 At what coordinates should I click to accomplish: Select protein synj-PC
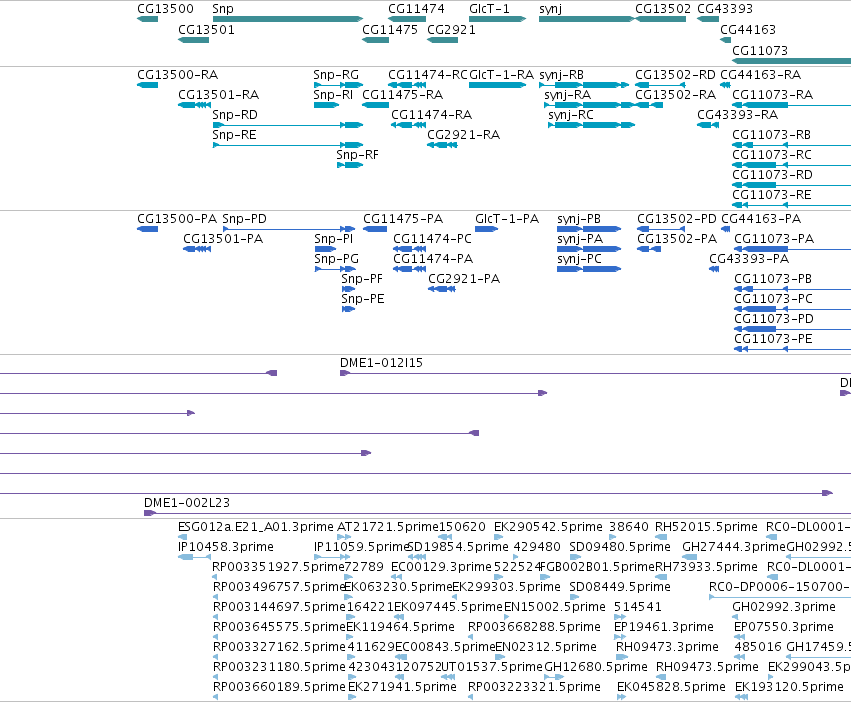click(589, 269)
